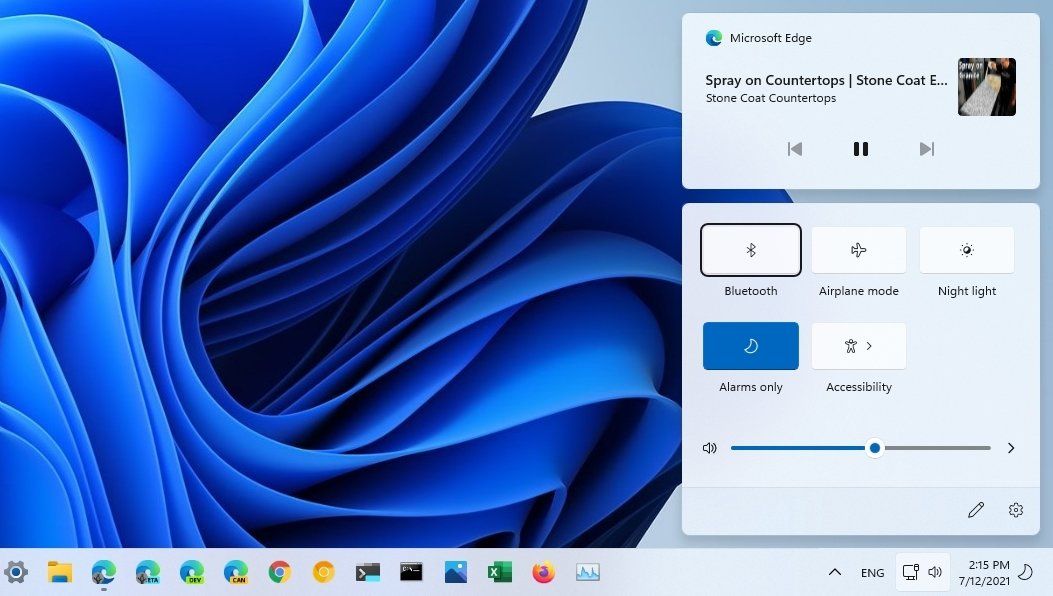1053x596 pixels.
Task: Enable Airplane mode
Action: [x=859, y=250]
